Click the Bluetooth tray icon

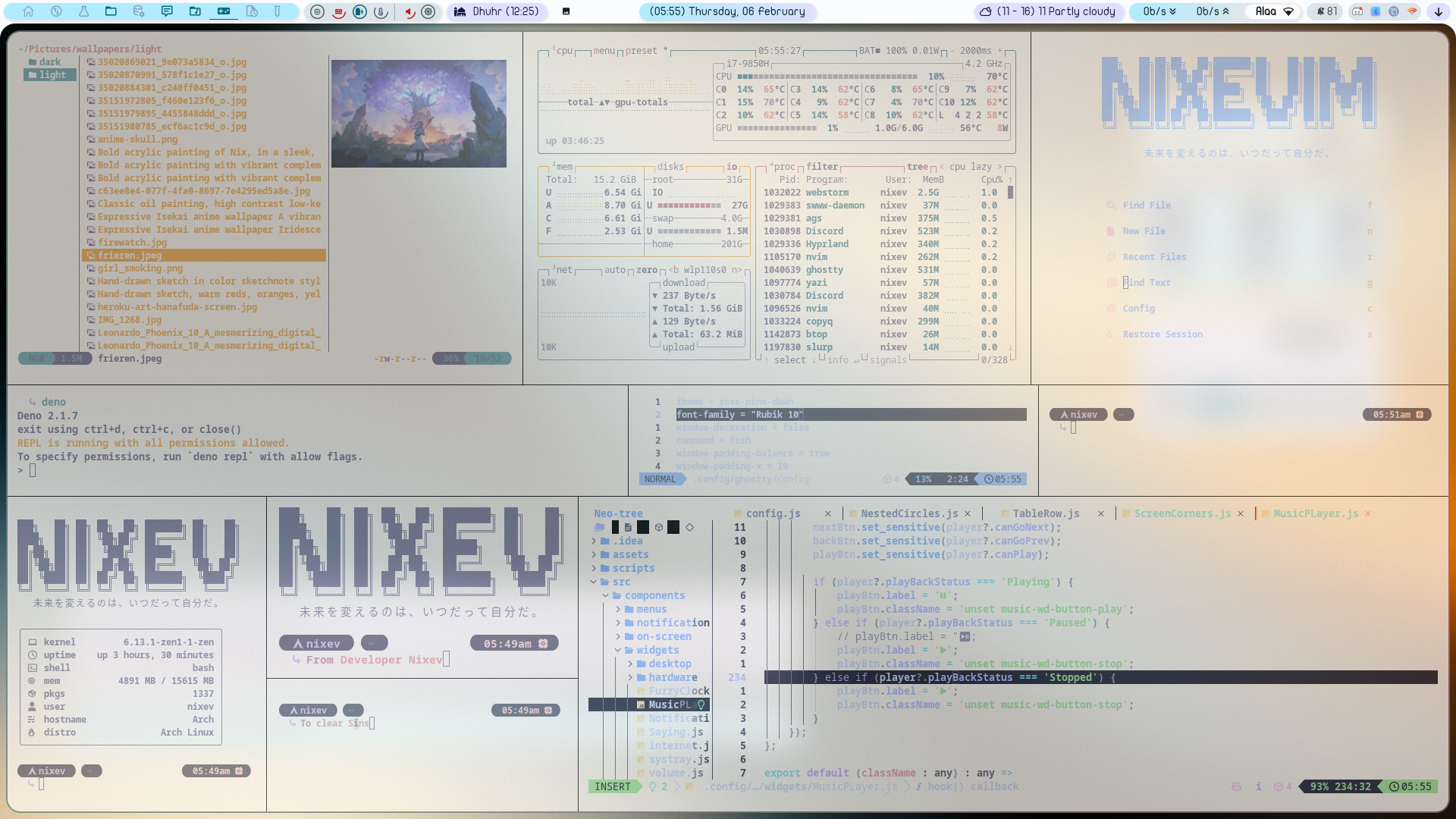coord(1376,11)
